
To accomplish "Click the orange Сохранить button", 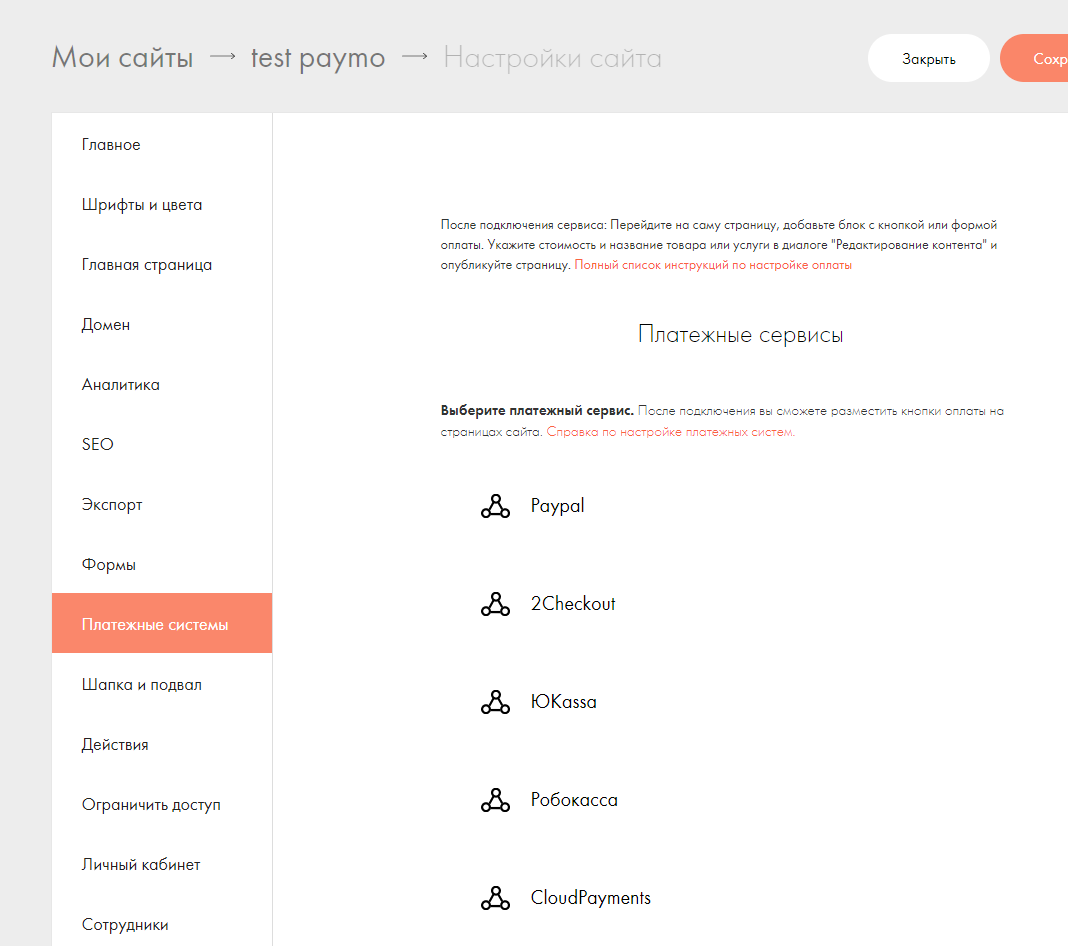I will tap(1034, 59).
